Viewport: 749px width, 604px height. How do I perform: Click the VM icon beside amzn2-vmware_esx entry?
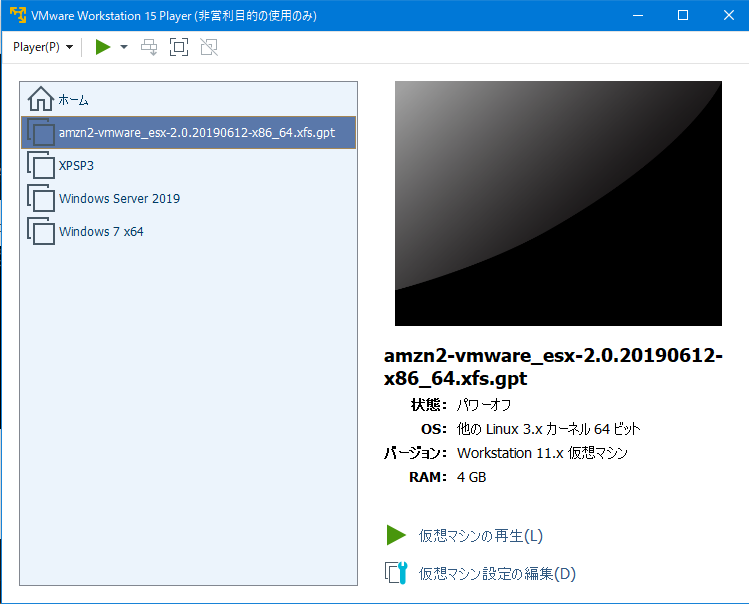[x=41, y=132]
